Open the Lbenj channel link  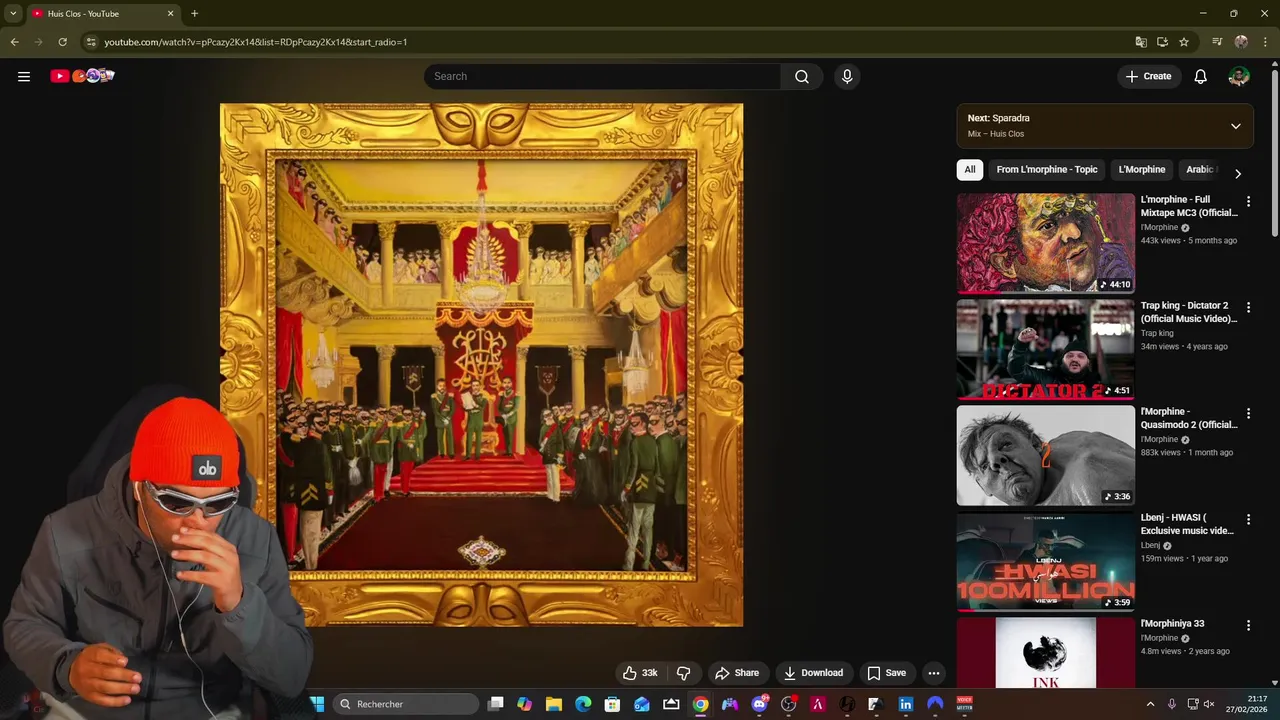[1150, 546]
